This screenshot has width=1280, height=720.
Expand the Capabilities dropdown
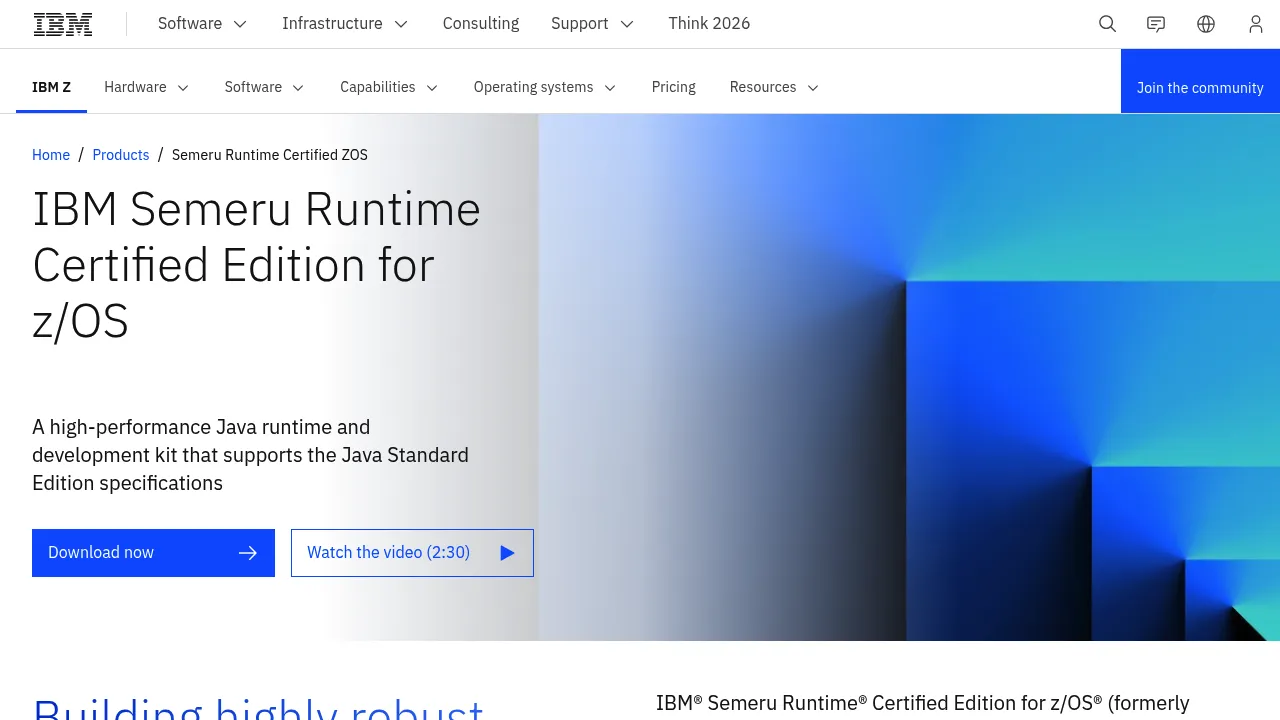[x=389, y=87]
